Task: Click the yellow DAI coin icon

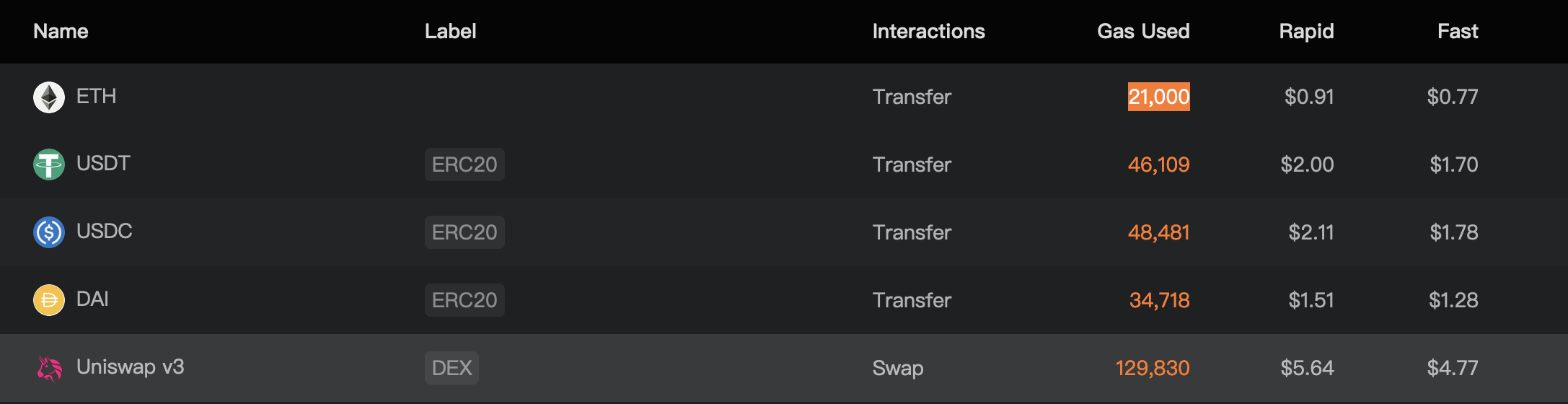Action: click(49, 300)
